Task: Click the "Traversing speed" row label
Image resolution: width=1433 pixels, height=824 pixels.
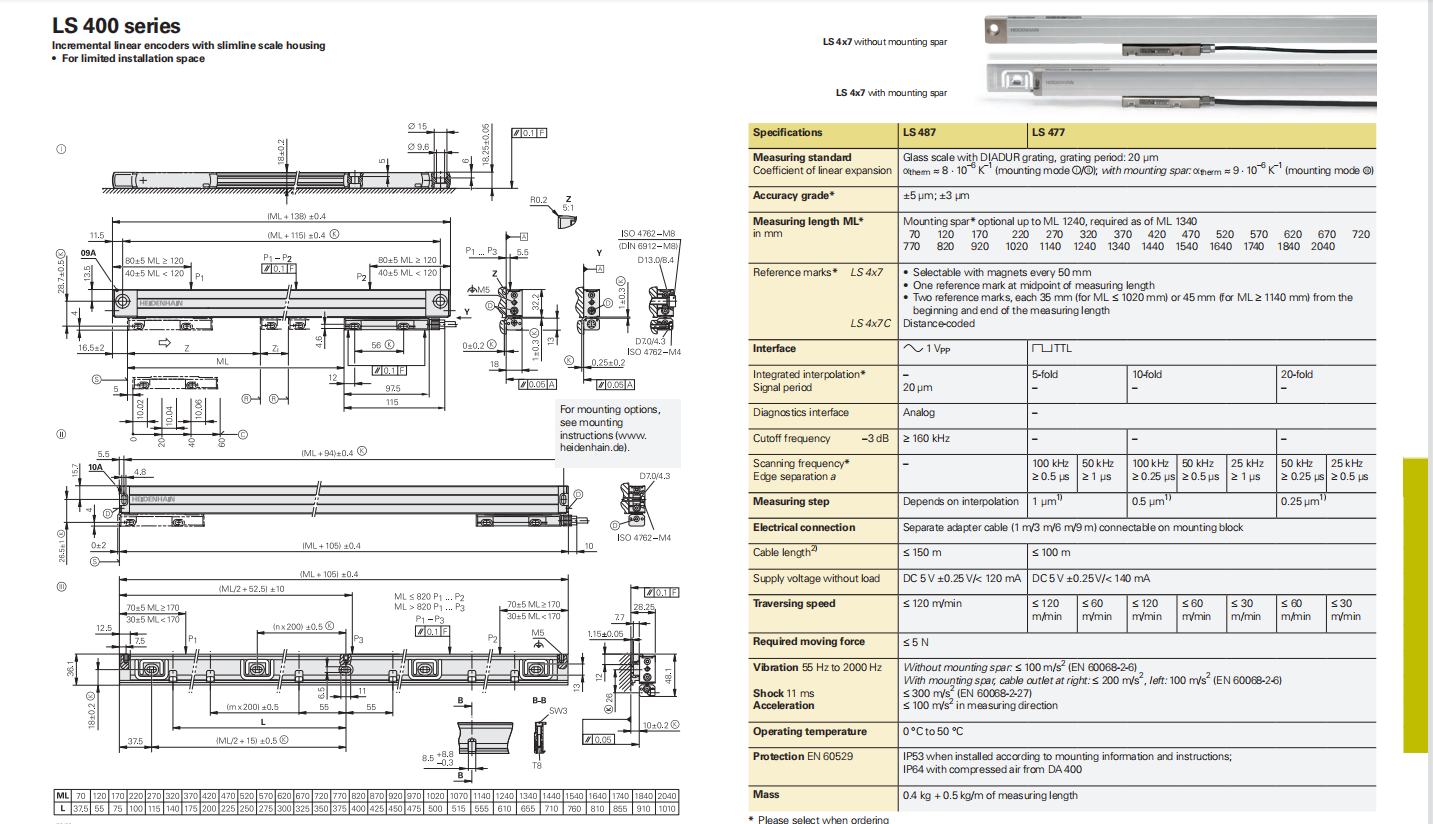Action: pos(794,604)
